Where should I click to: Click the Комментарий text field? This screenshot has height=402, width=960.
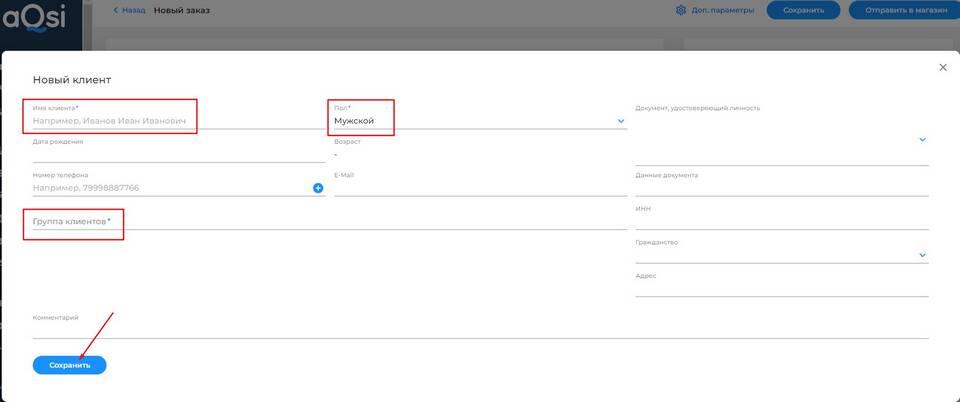pos(480,330)
